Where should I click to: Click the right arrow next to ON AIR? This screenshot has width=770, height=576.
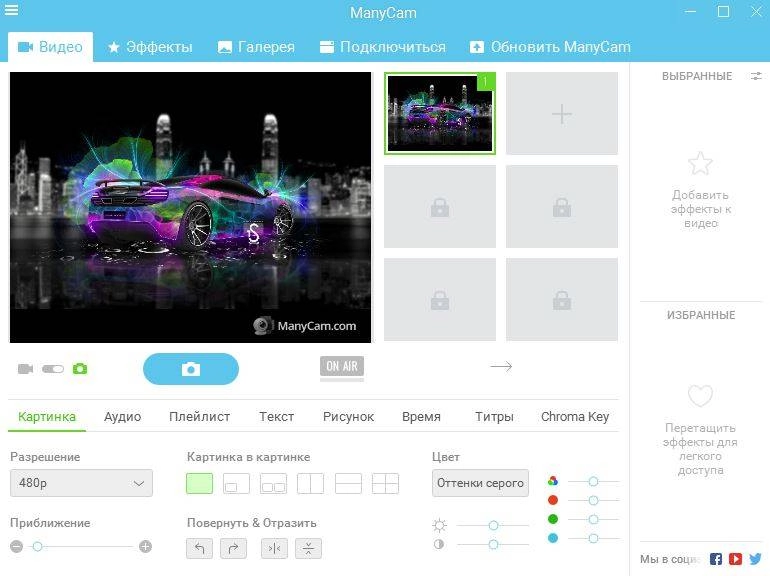point(501,366)
